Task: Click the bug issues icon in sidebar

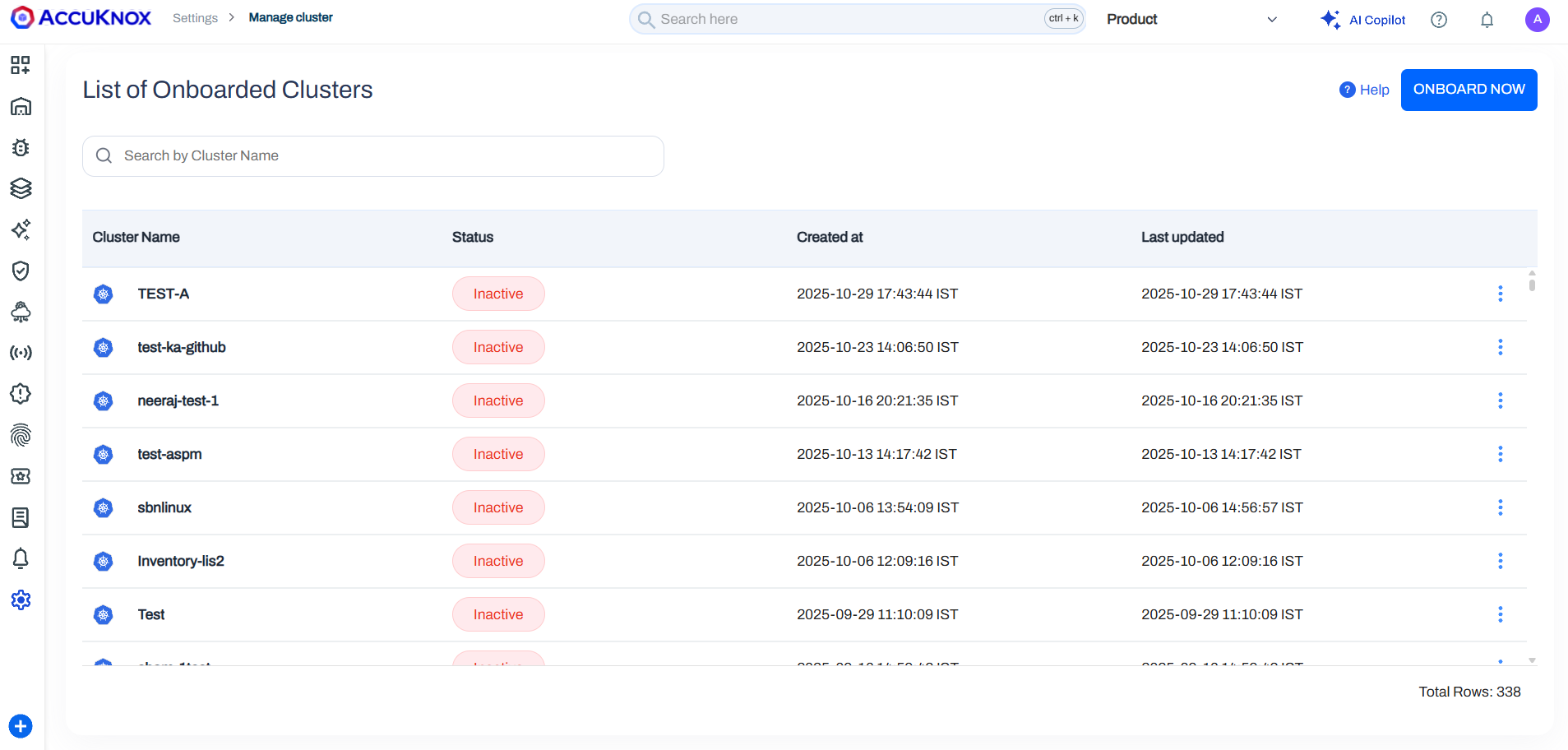Action: [21, 147]
